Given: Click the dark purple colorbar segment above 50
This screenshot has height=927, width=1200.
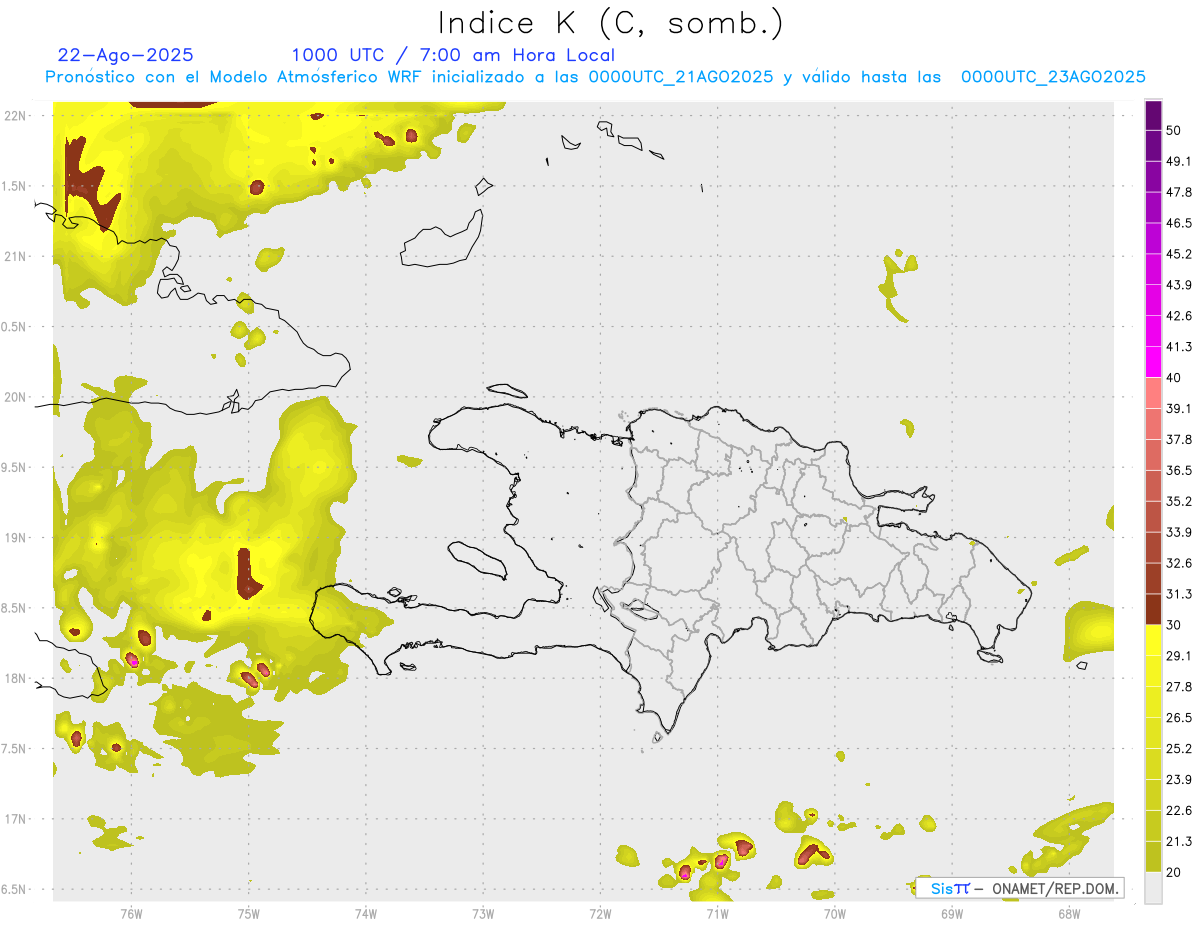Looking at the screenshot, I should 1154,115.
